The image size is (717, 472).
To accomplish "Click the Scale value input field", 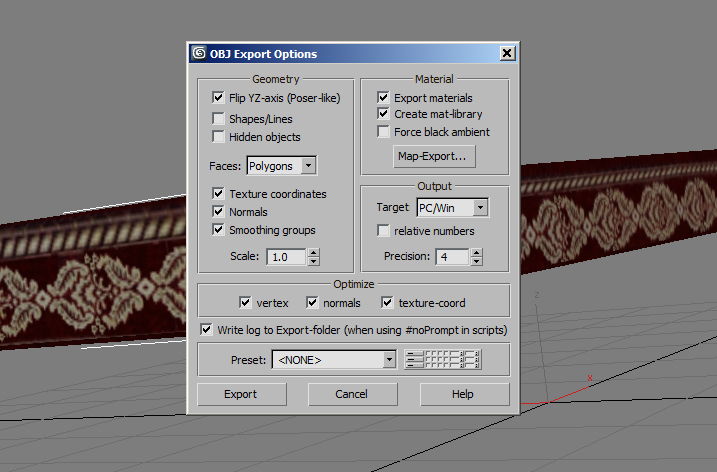I will (x=287, y=257).
